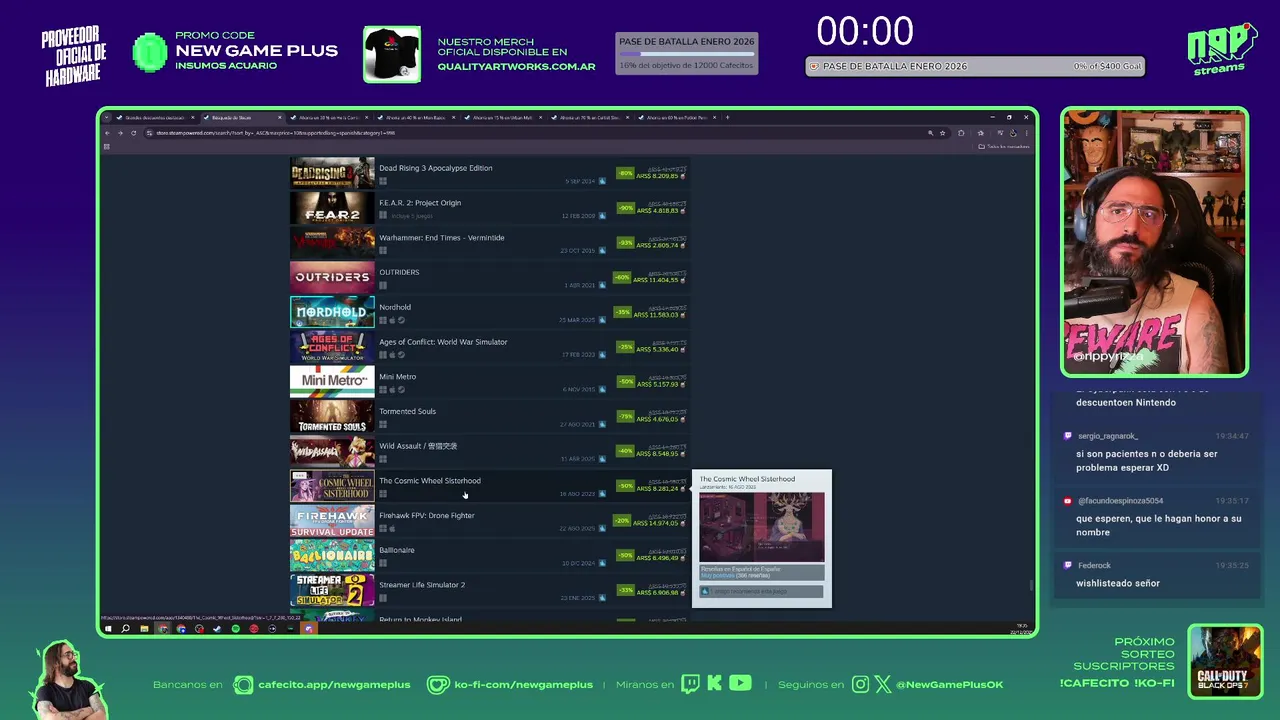Click the Tormented Souls title
The width and height of the screenshot is (1280, 720).
(x=407, y=411)
